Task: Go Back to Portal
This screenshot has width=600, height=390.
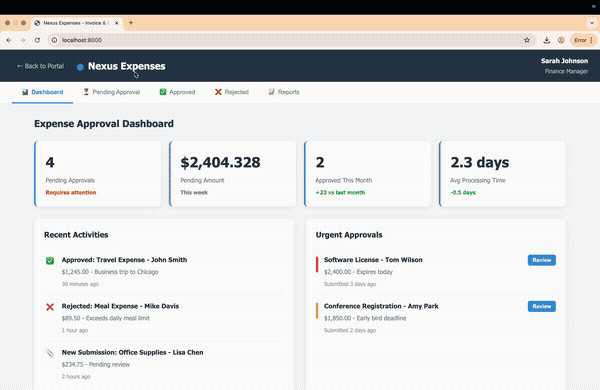Action: click(x=40, y=66)
